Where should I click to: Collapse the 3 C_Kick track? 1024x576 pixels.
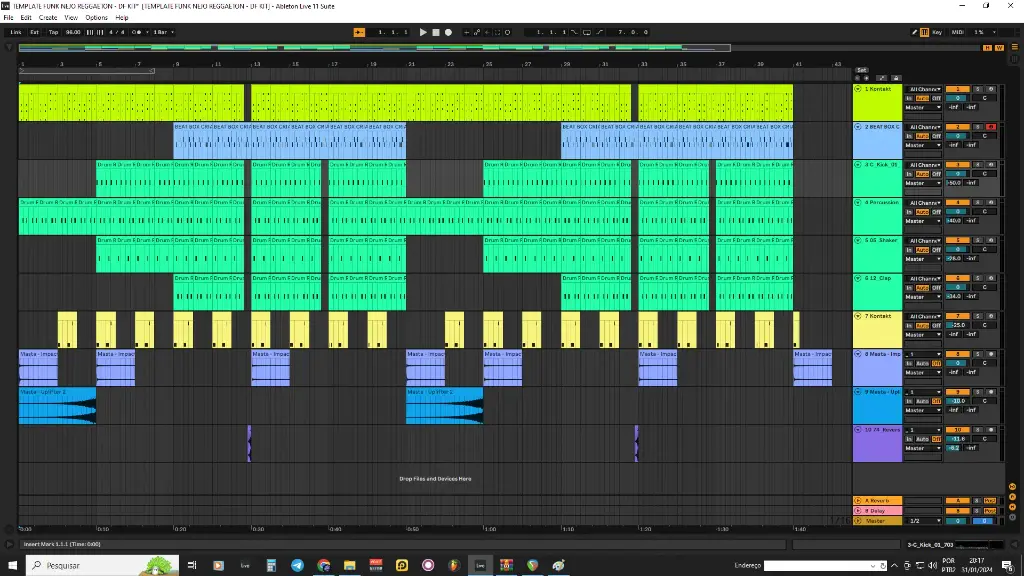click(858, 165)
